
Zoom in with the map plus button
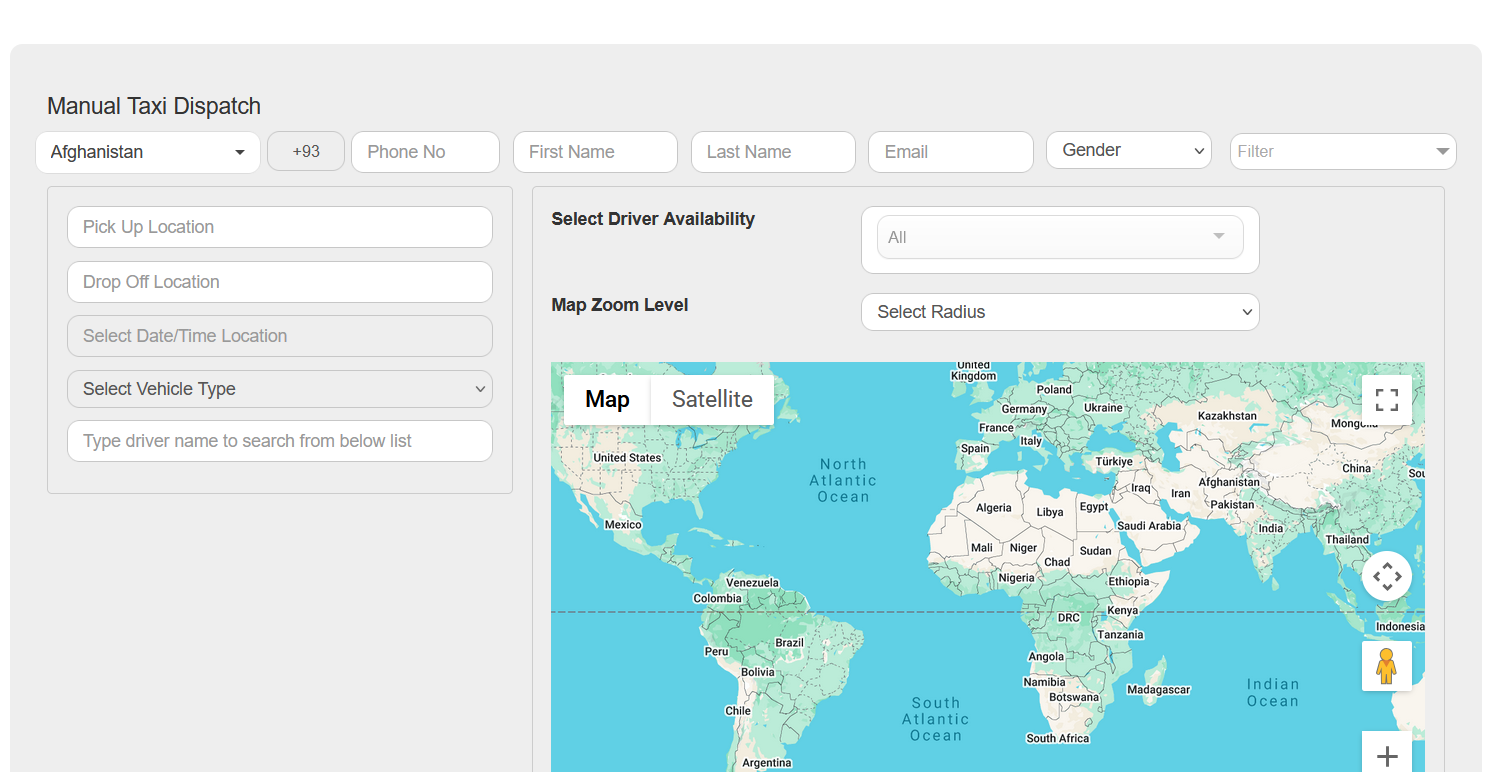coord(1386,755)
